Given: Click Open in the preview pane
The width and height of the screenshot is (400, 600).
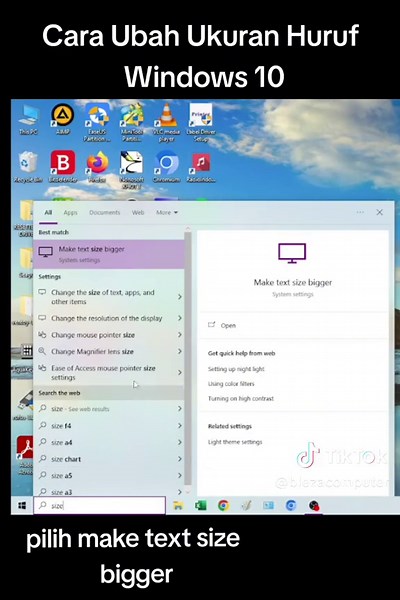Looking at the screenshot, I should click(222, 325).
